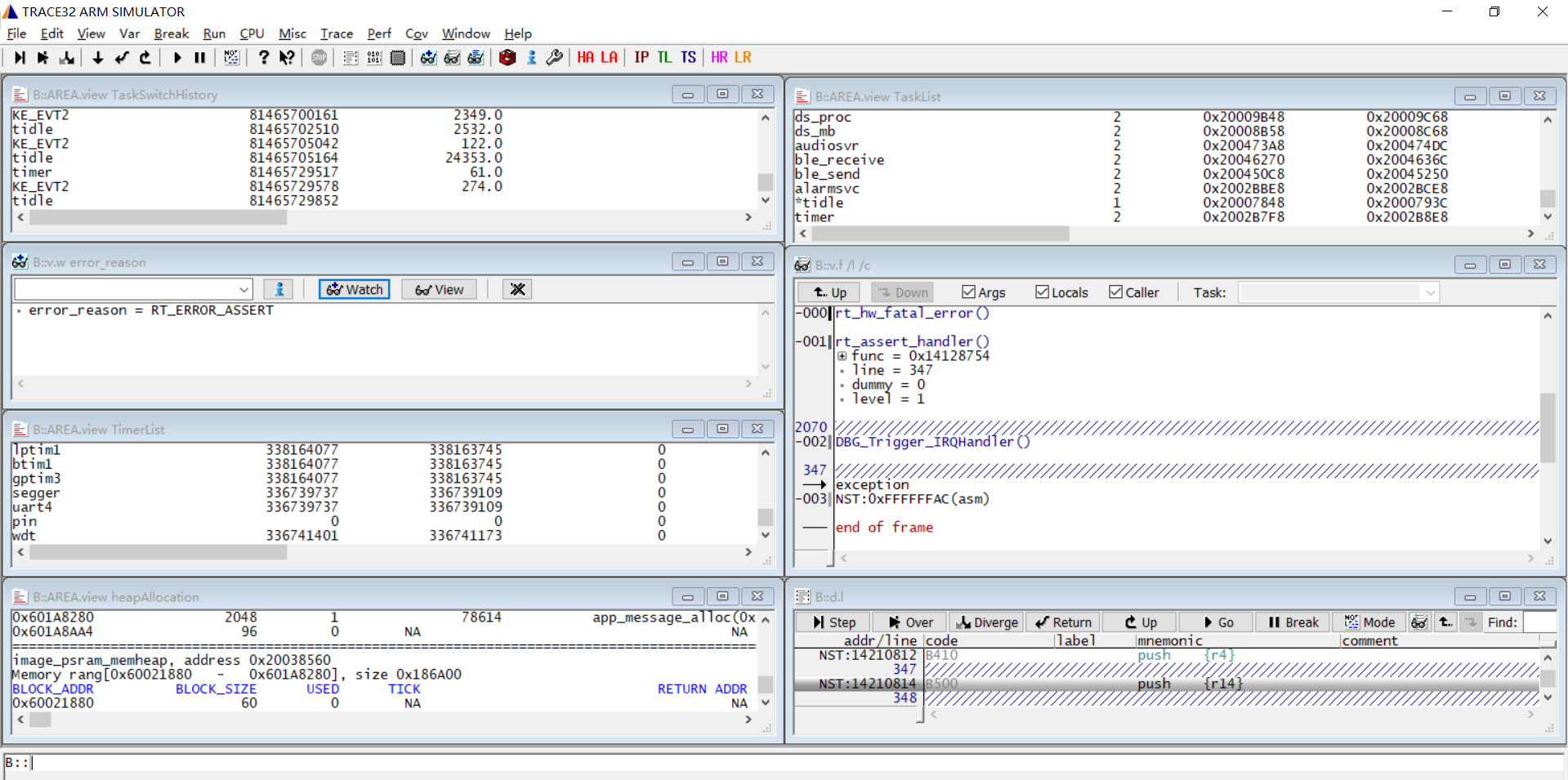Viewport: 1568px width, 780px height.
Task: Open the Trace menu
Action: 337,33
